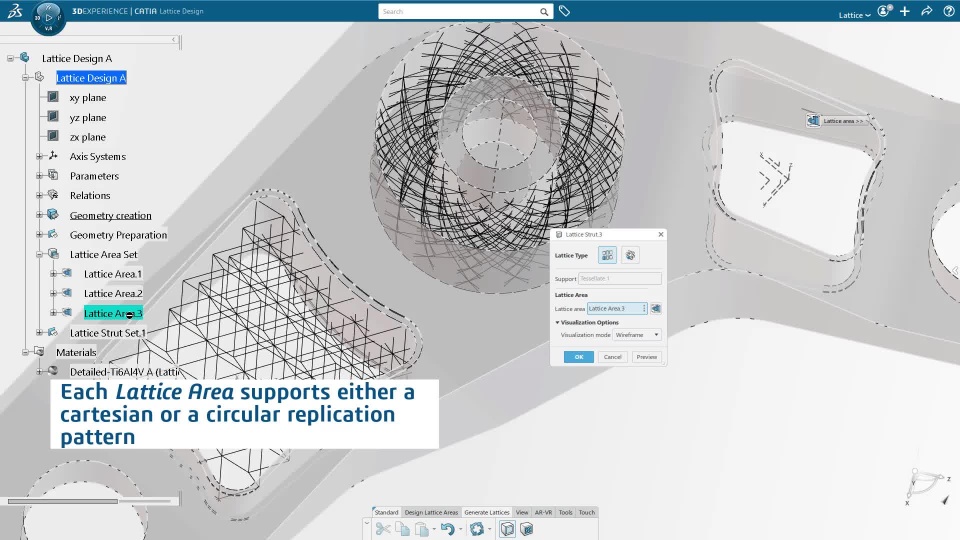Click the Update refresh icon
The image size is (960, 540).
pyautogui.click(x=476, y=529)
